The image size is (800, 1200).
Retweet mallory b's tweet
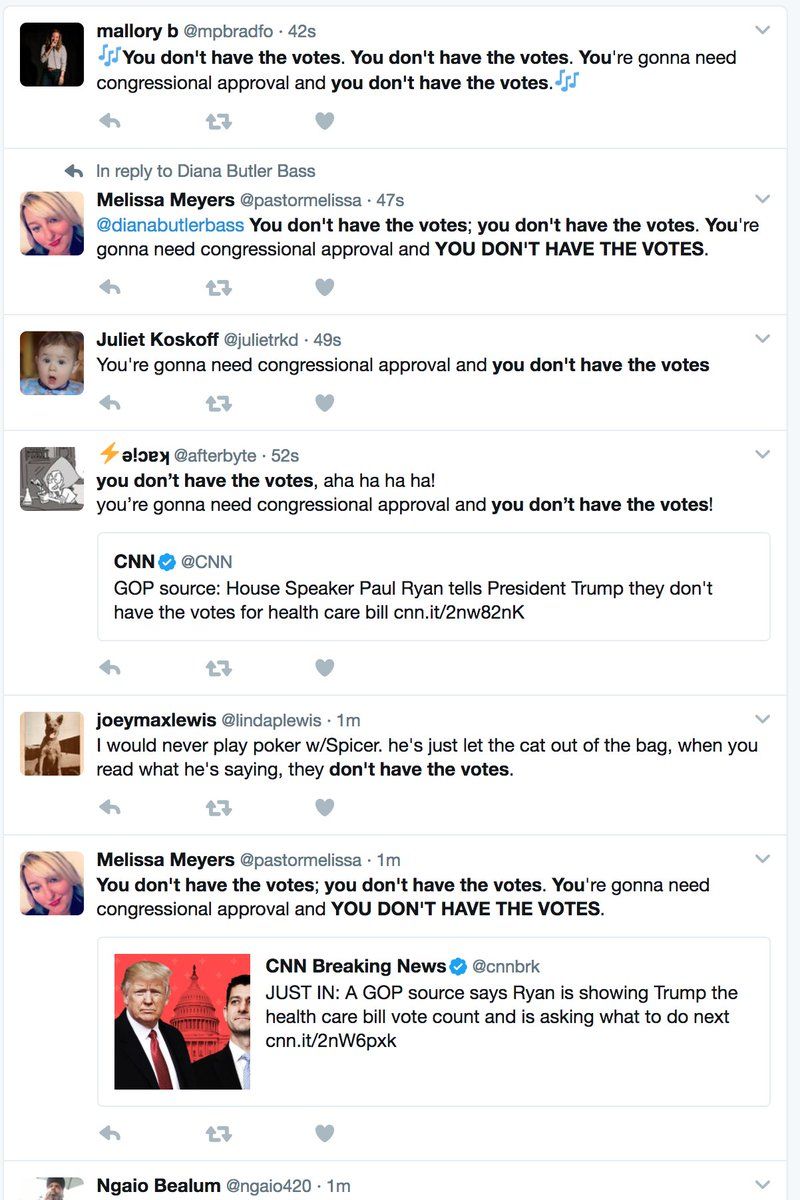[x=218, y=121]
